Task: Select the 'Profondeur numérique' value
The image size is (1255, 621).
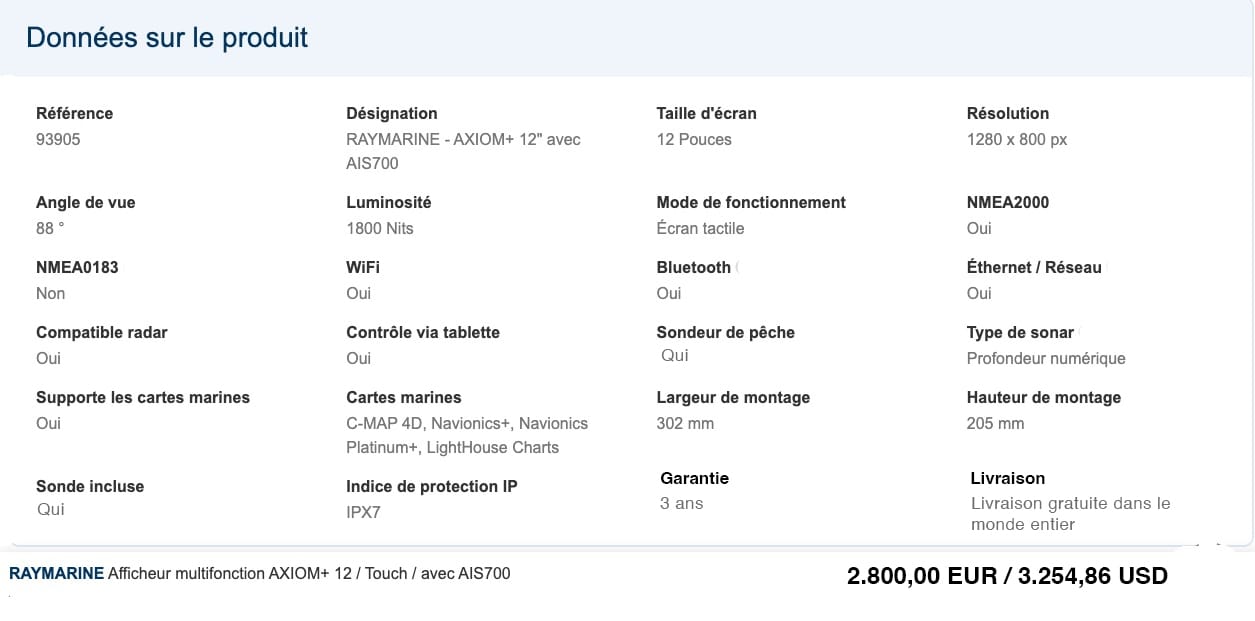Action: click(x=1046, y=359)
